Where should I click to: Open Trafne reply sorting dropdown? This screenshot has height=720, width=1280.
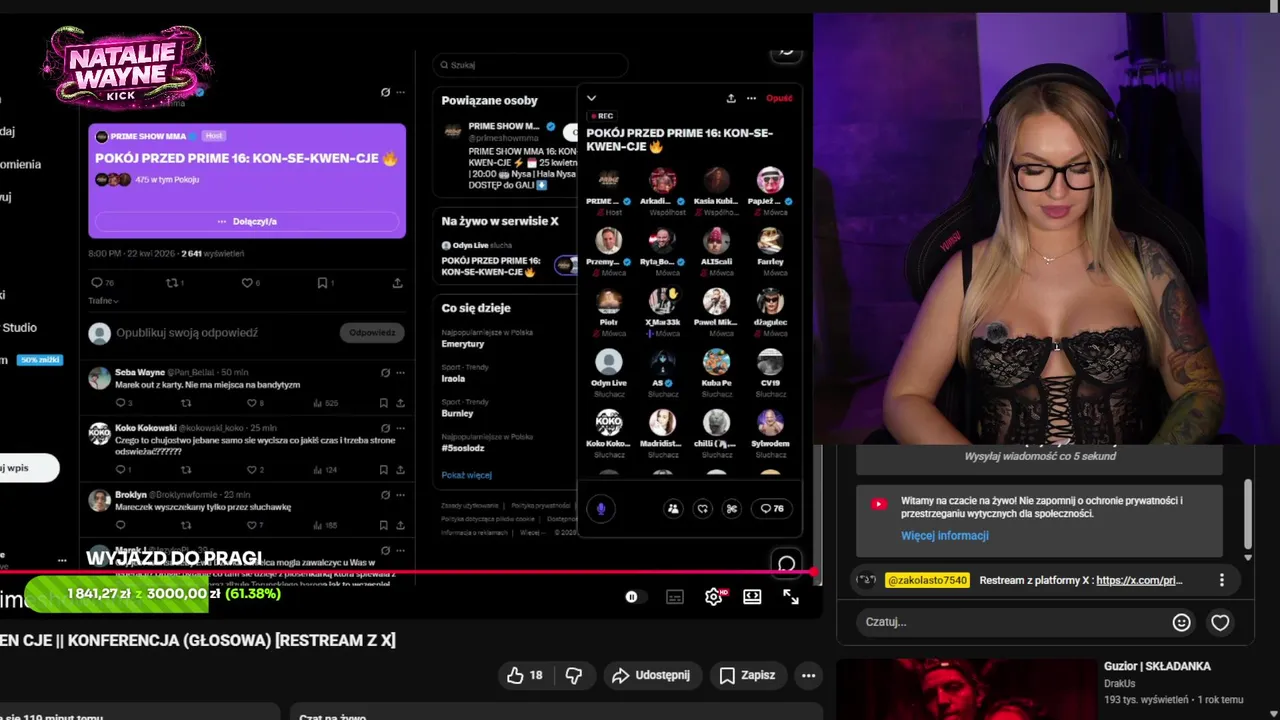point(103,300)
